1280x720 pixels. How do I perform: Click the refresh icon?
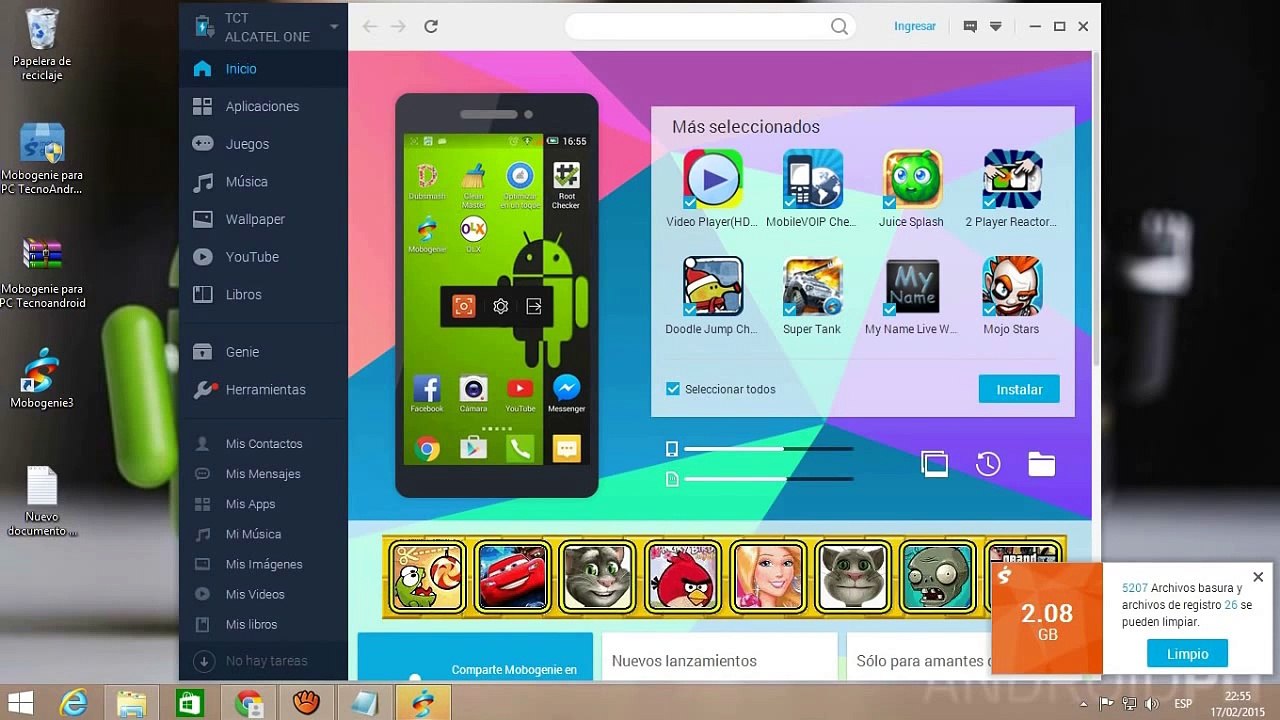point(431,27)
